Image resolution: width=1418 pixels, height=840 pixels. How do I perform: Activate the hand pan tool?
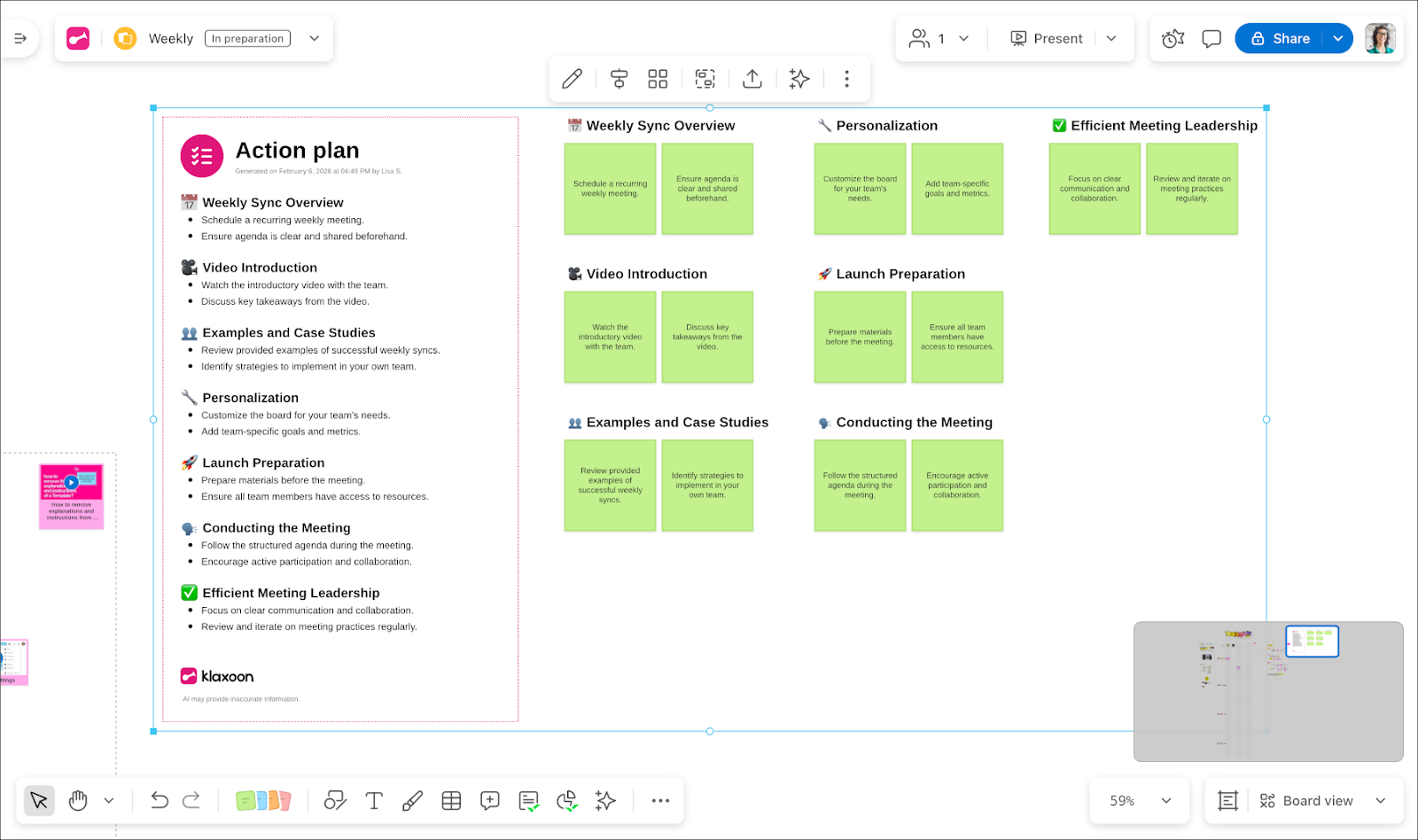click(x=78, y=801)
